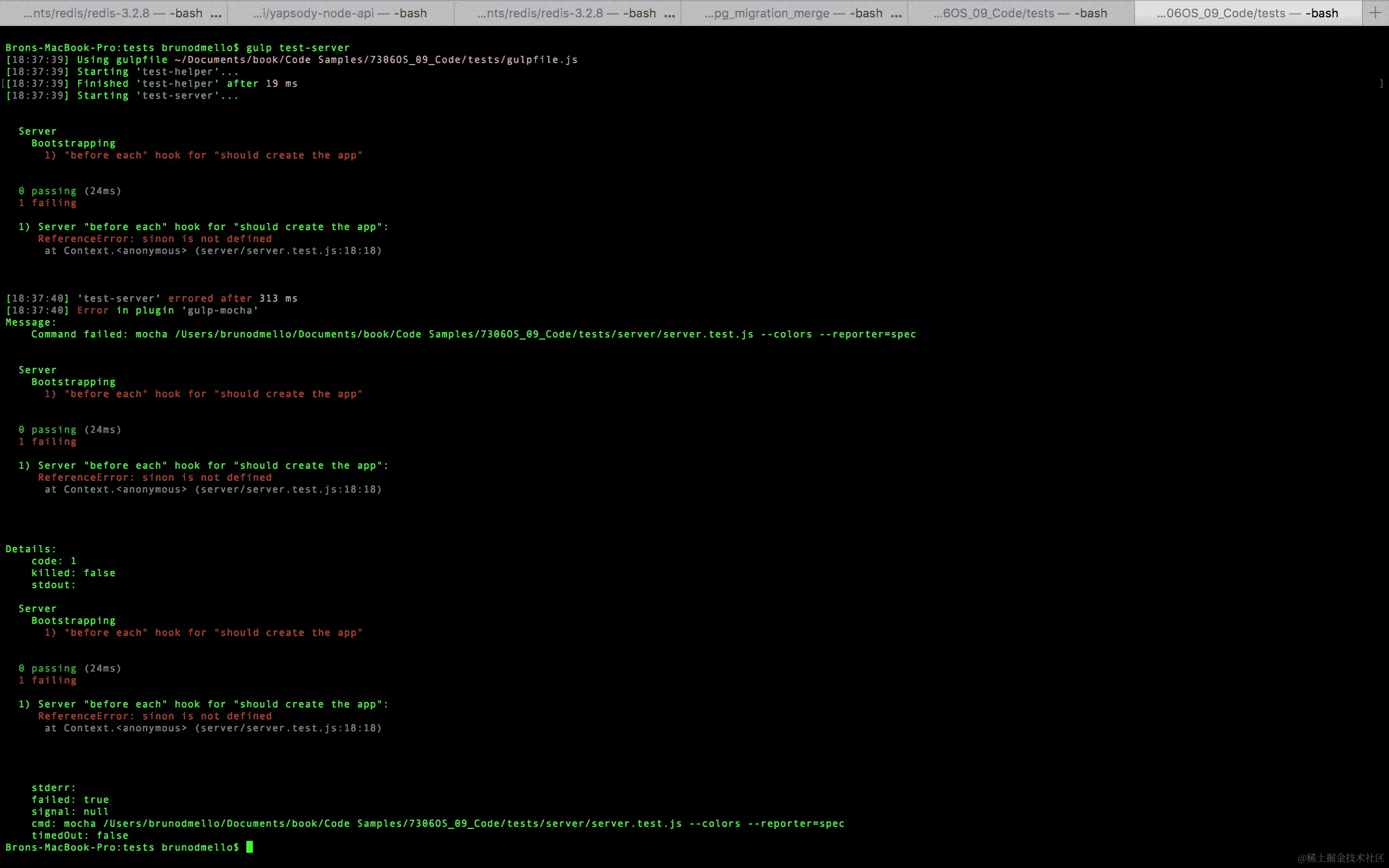Click the 'Details:' heading text

(30, 549)
